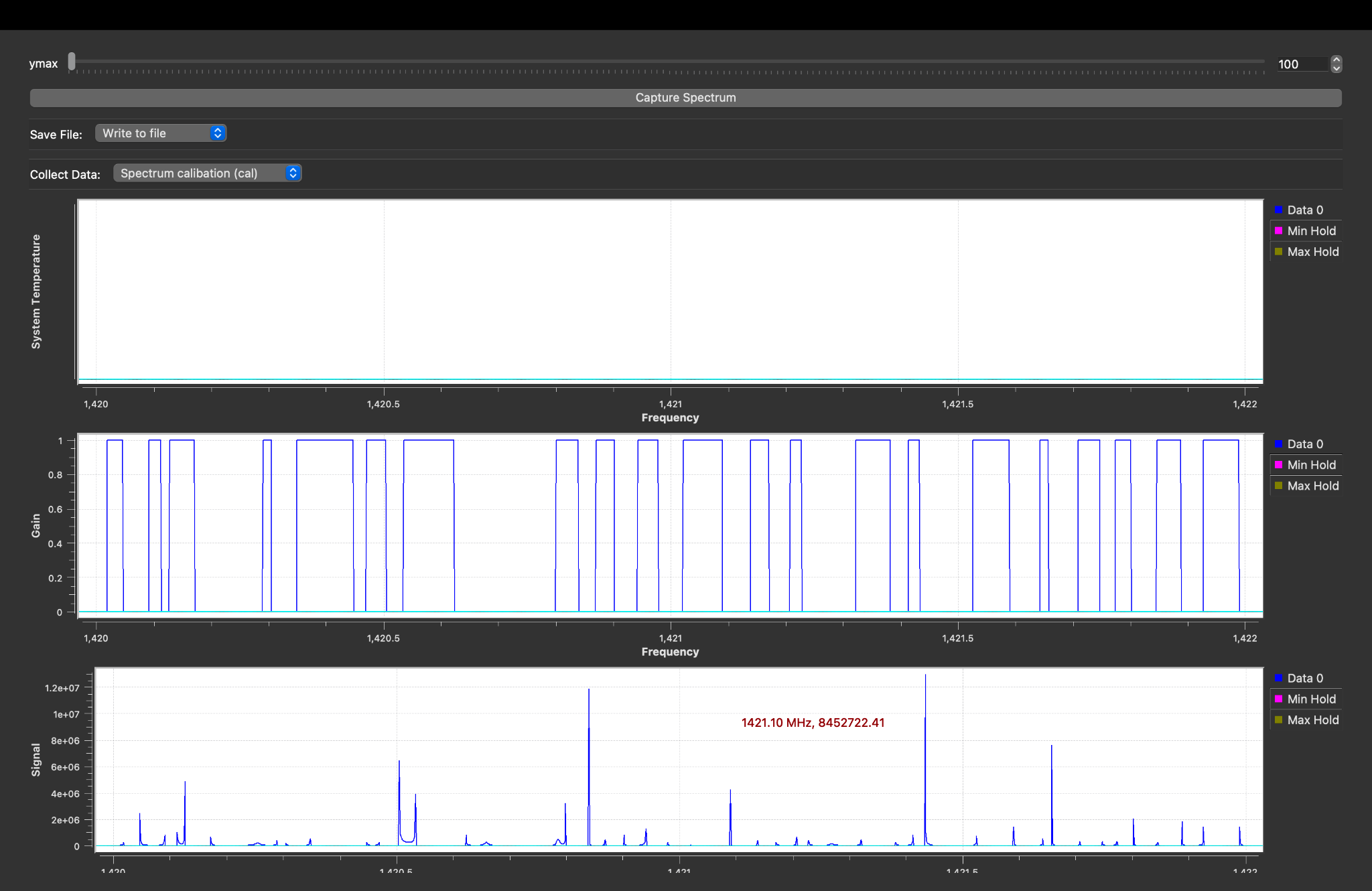Toggle Data 0 in System Temperature legend
The width and height of the screenshot is (1372, 891).
point(1305,210)
